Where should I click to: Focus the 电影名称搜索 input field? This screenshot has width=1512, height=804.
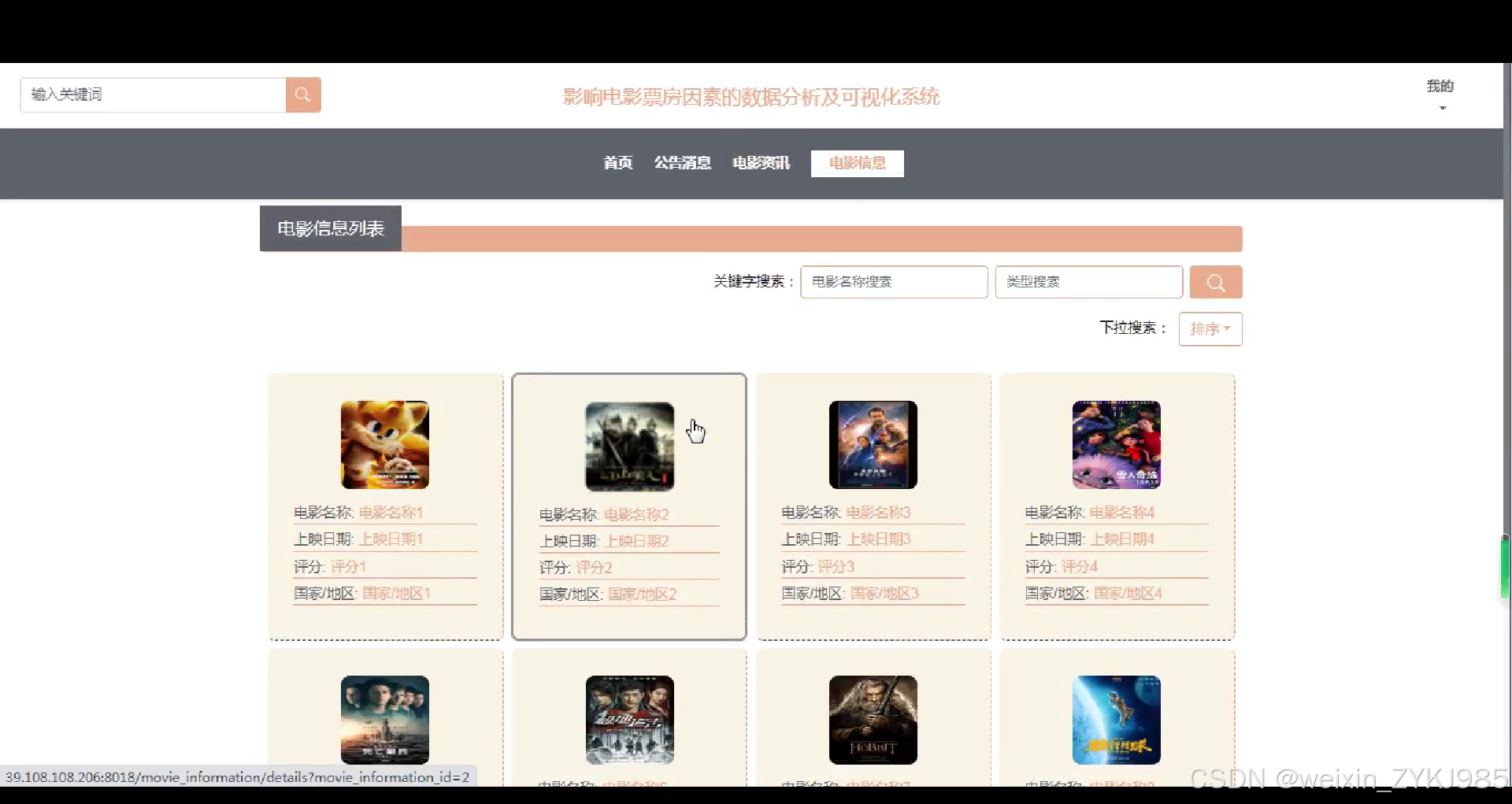(x=894, y=282)
